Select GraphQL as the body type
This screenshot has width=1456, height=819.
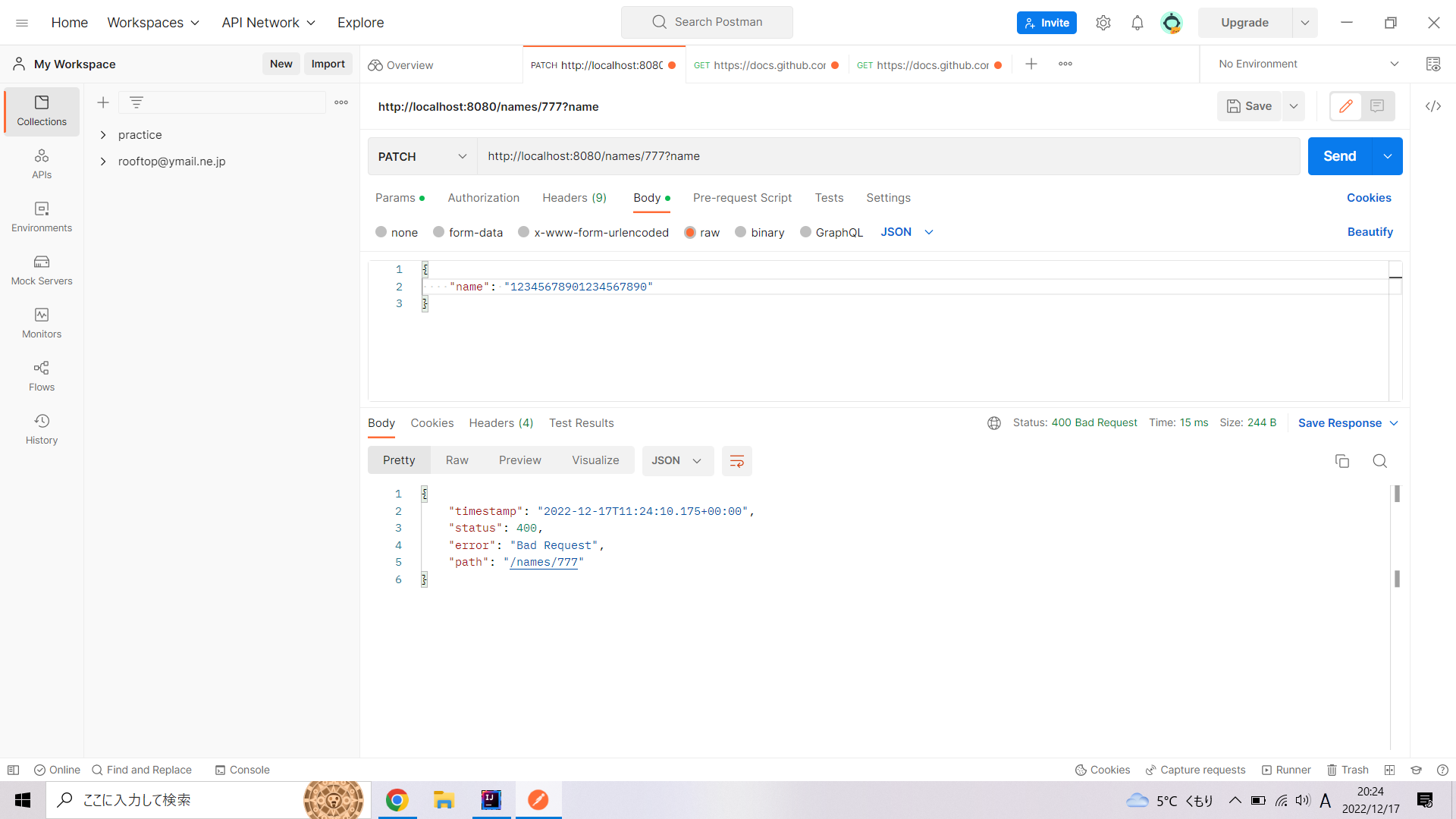pos(831,232)
